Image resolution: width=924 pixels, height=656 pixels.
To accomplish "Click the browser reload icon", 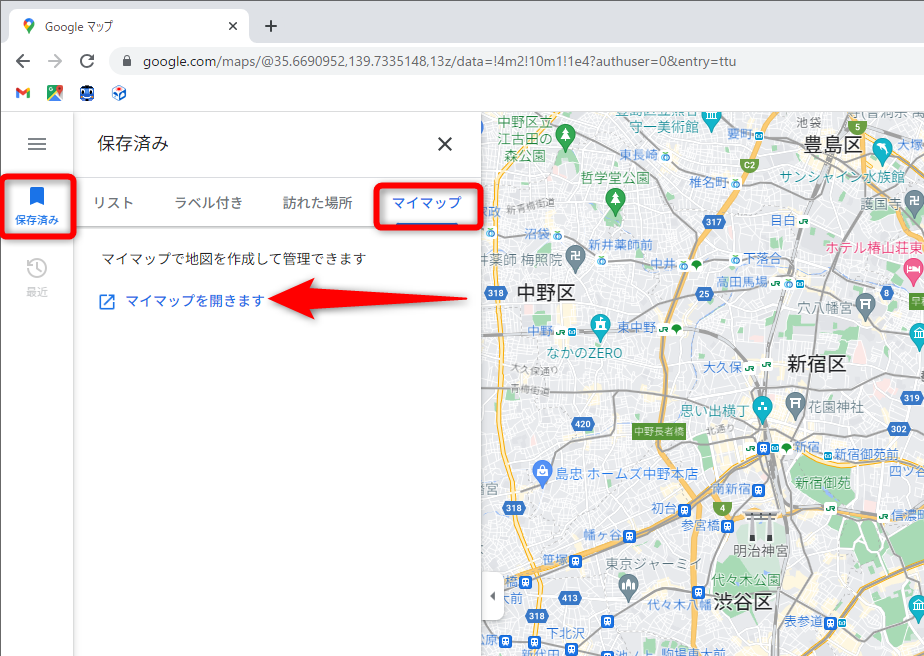I will 86,61.
